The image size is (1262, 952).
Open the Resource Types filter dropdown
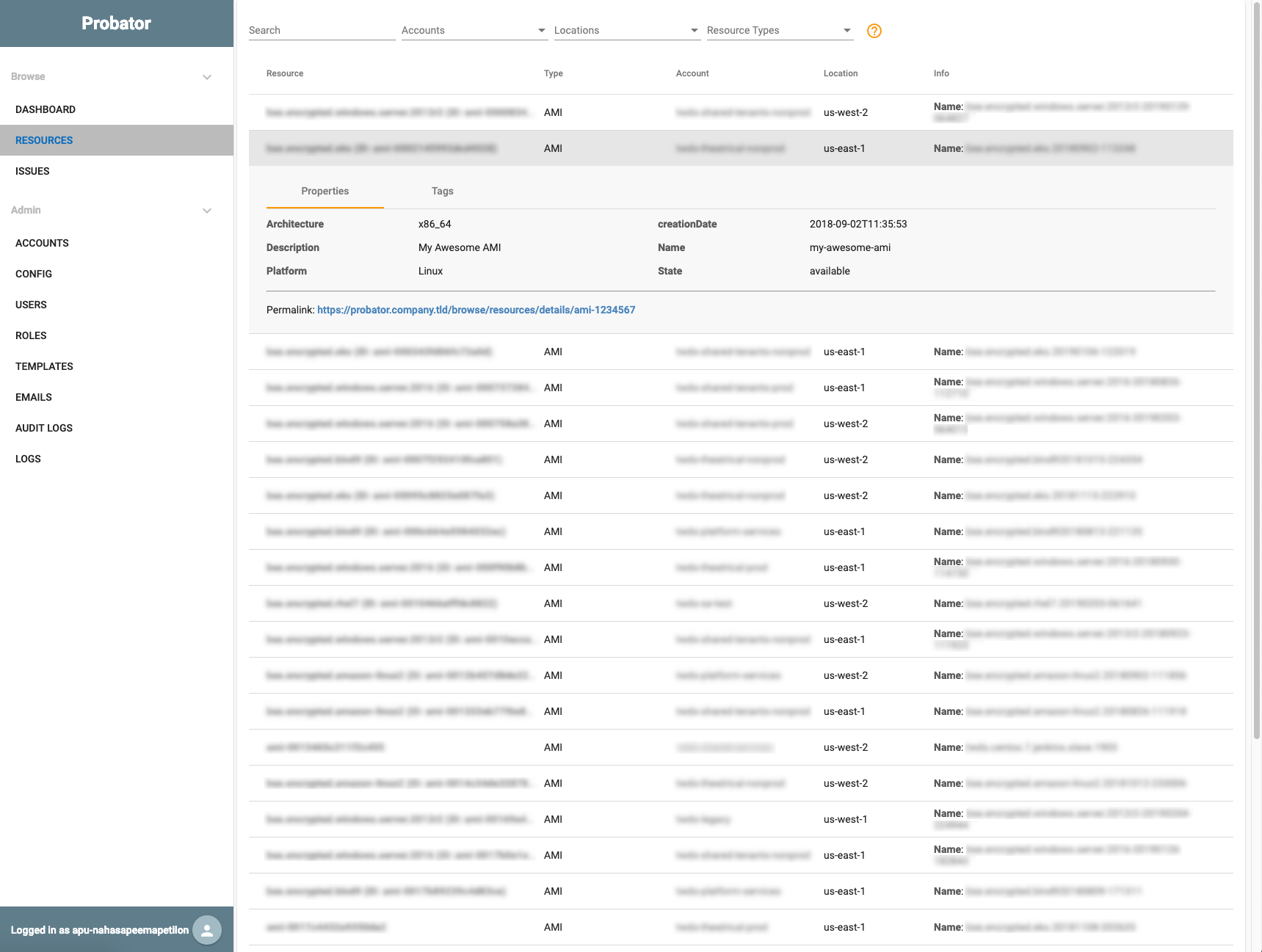[779, 30]
